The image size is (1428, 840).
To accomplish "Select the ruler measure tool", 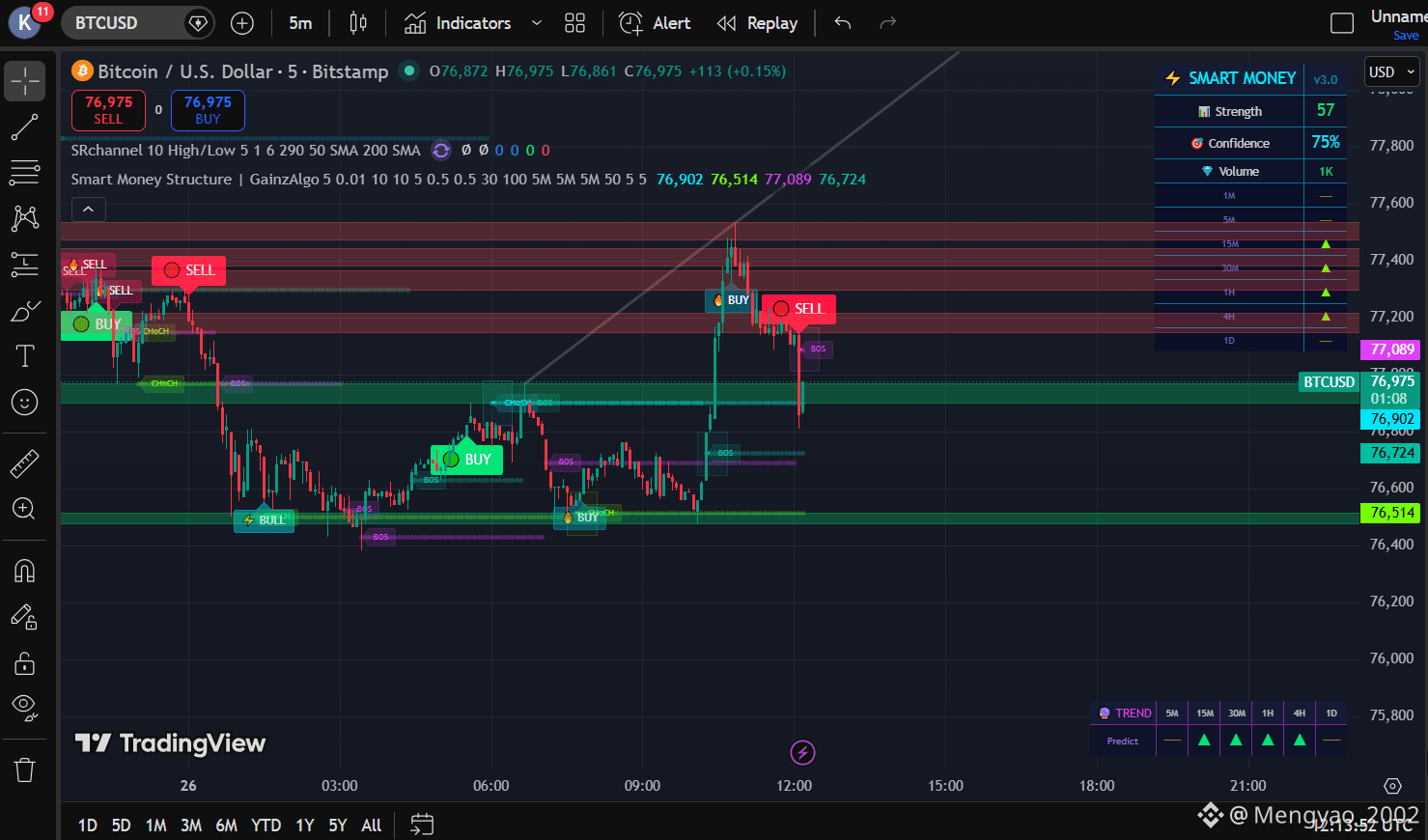I will coord(24,464).
